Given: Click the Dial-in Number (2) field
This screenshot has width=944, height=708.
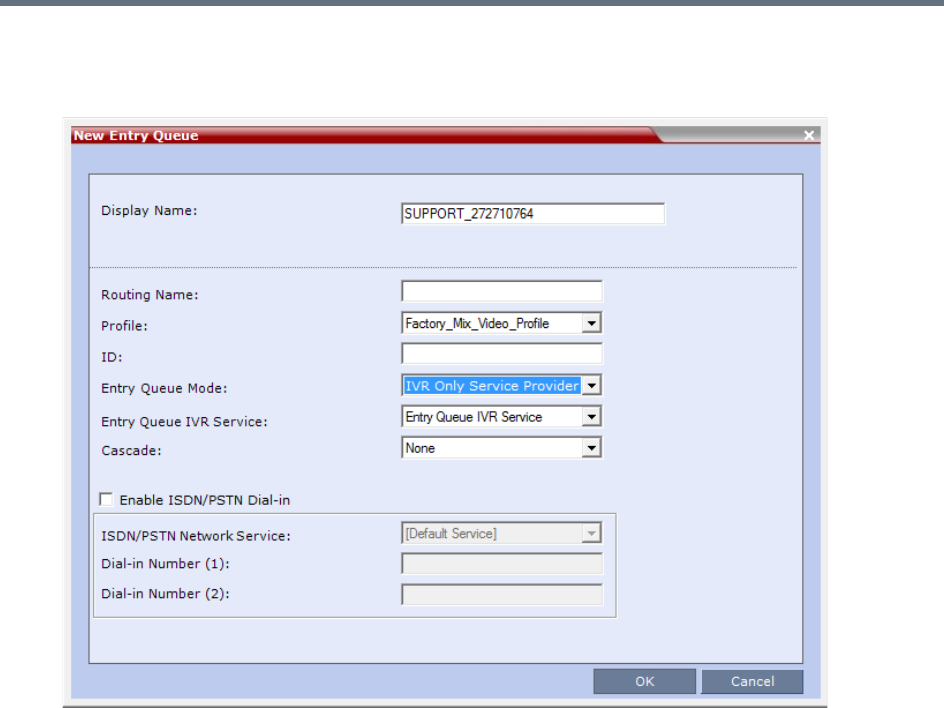Looking at the screenshot, I should coord(502,595).
